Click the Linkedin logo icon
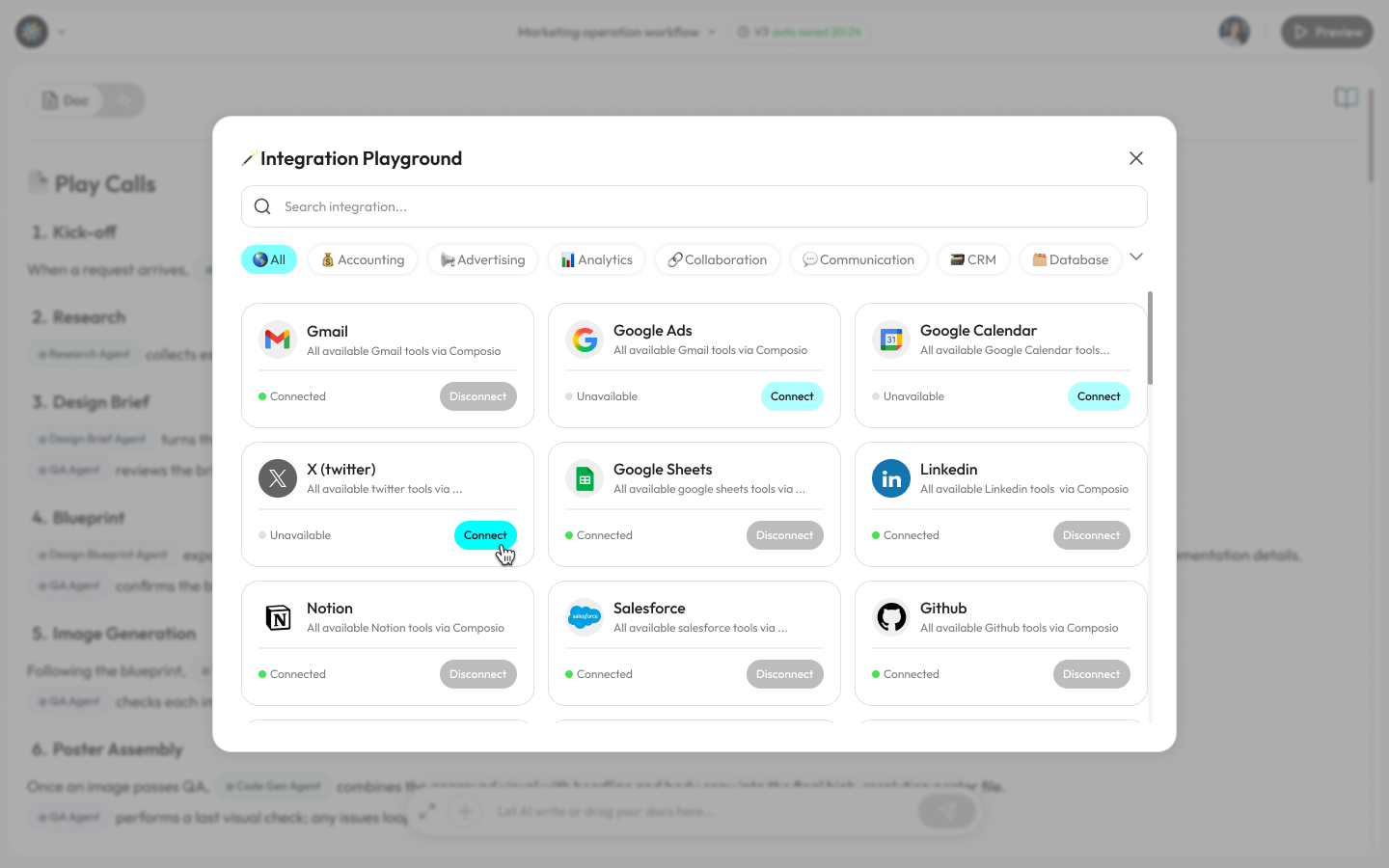1389x868 pixels. point(891,478)
